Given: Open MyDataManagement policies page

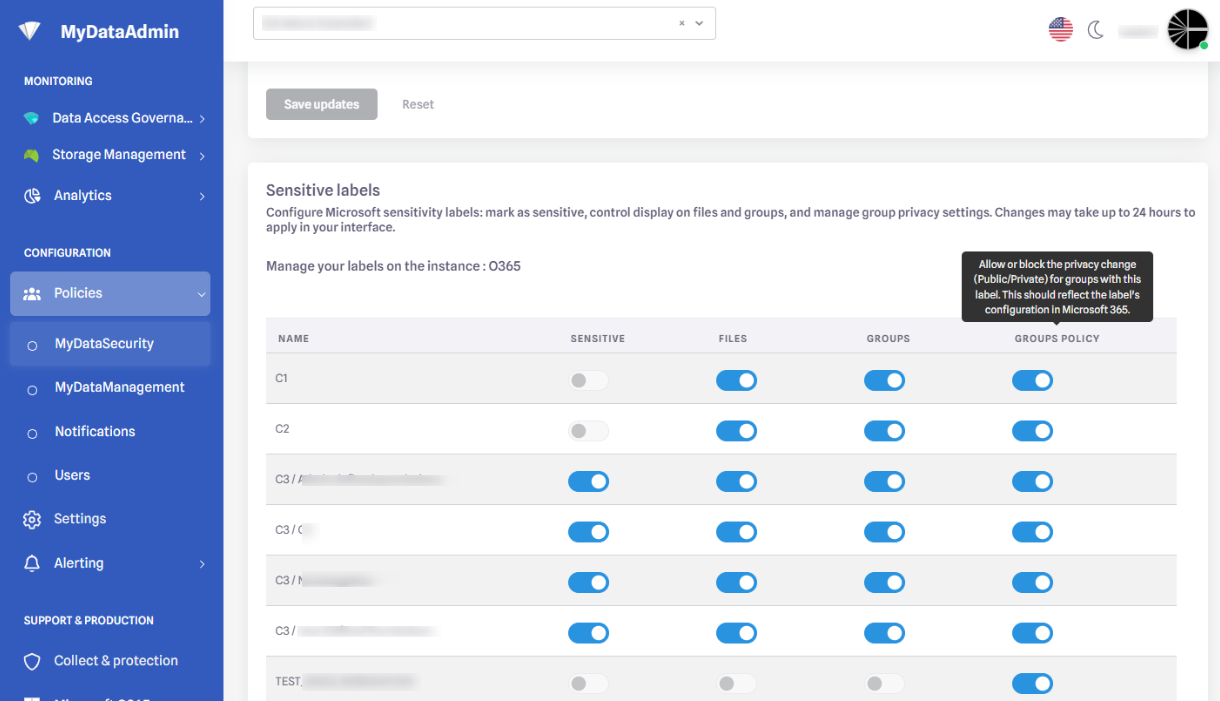Looking at the screenshot, I should pyautogui.click(x=119, y=387).
